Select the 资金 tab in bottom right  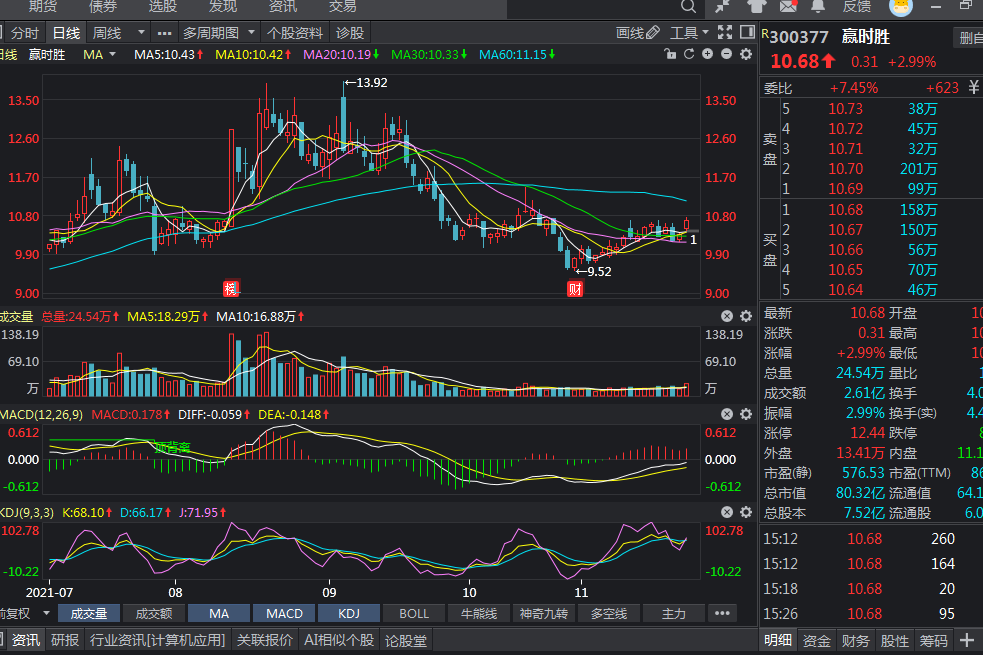tap(817, 641)
